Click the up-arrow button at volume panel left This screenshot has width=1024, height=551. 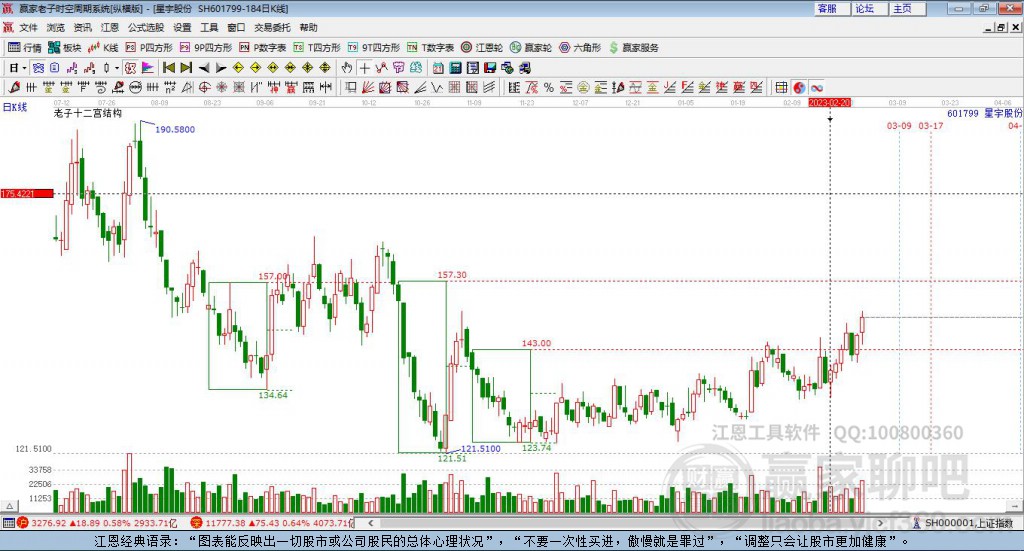point(9,506)
